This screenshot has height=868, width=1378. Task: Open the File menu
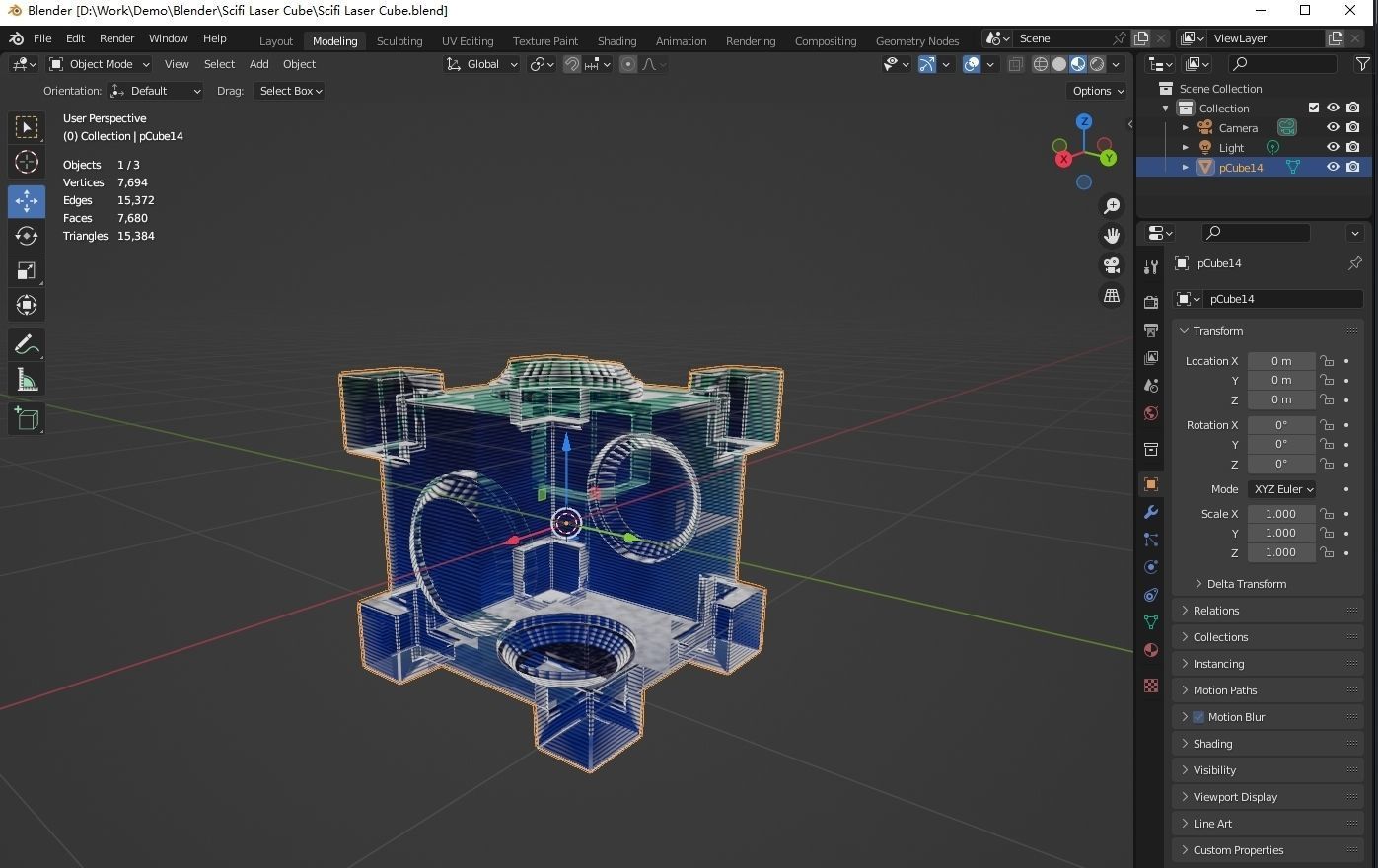[42, 38]
